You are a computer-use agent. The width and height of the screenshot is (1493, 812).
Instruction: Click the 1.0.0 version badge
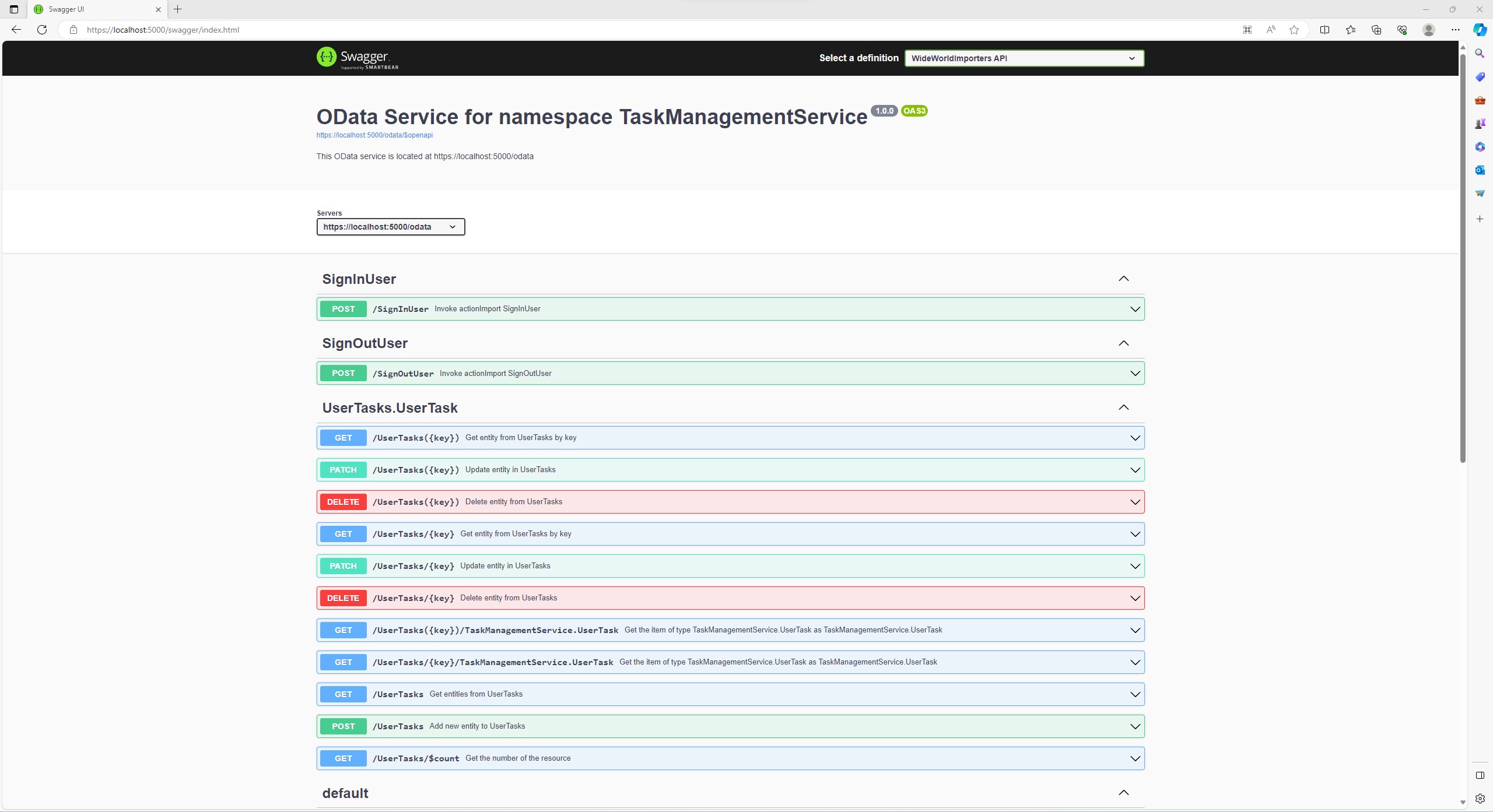[x=884, y=111]
